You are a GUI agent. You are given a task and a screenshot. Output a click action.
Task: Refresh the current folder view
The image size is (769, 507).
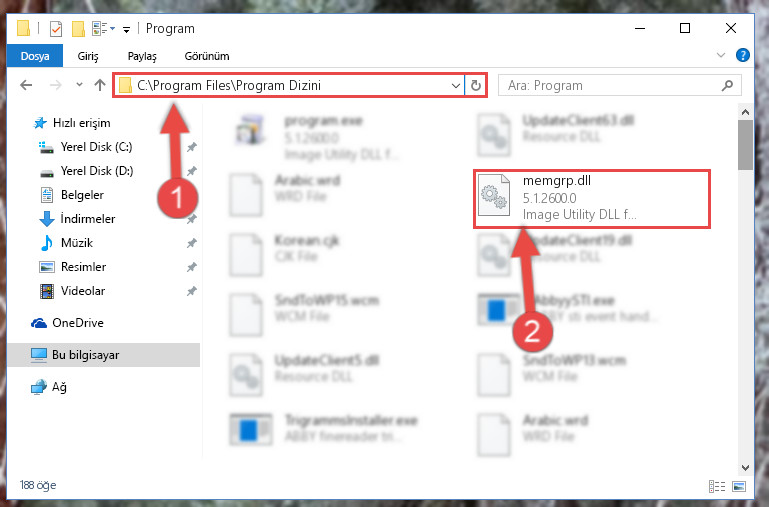[x=476, y=85]
